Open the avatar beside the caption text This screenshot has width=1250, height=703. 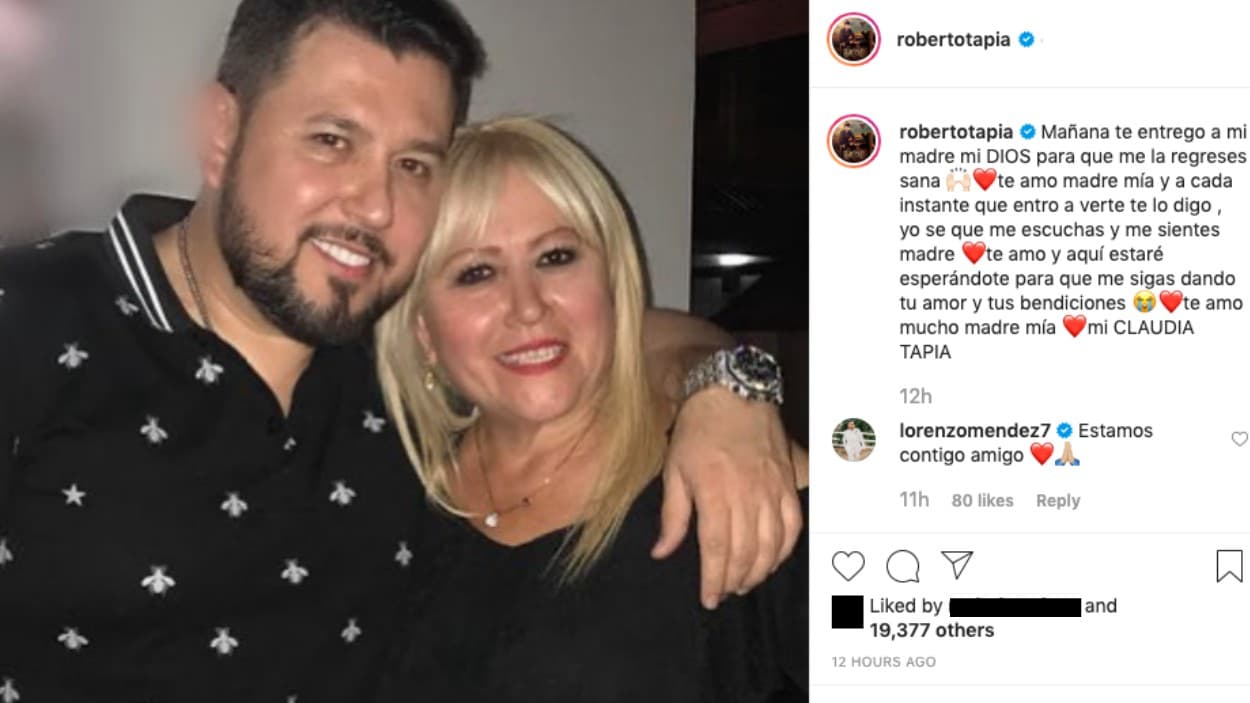click(x=857, y=134)
